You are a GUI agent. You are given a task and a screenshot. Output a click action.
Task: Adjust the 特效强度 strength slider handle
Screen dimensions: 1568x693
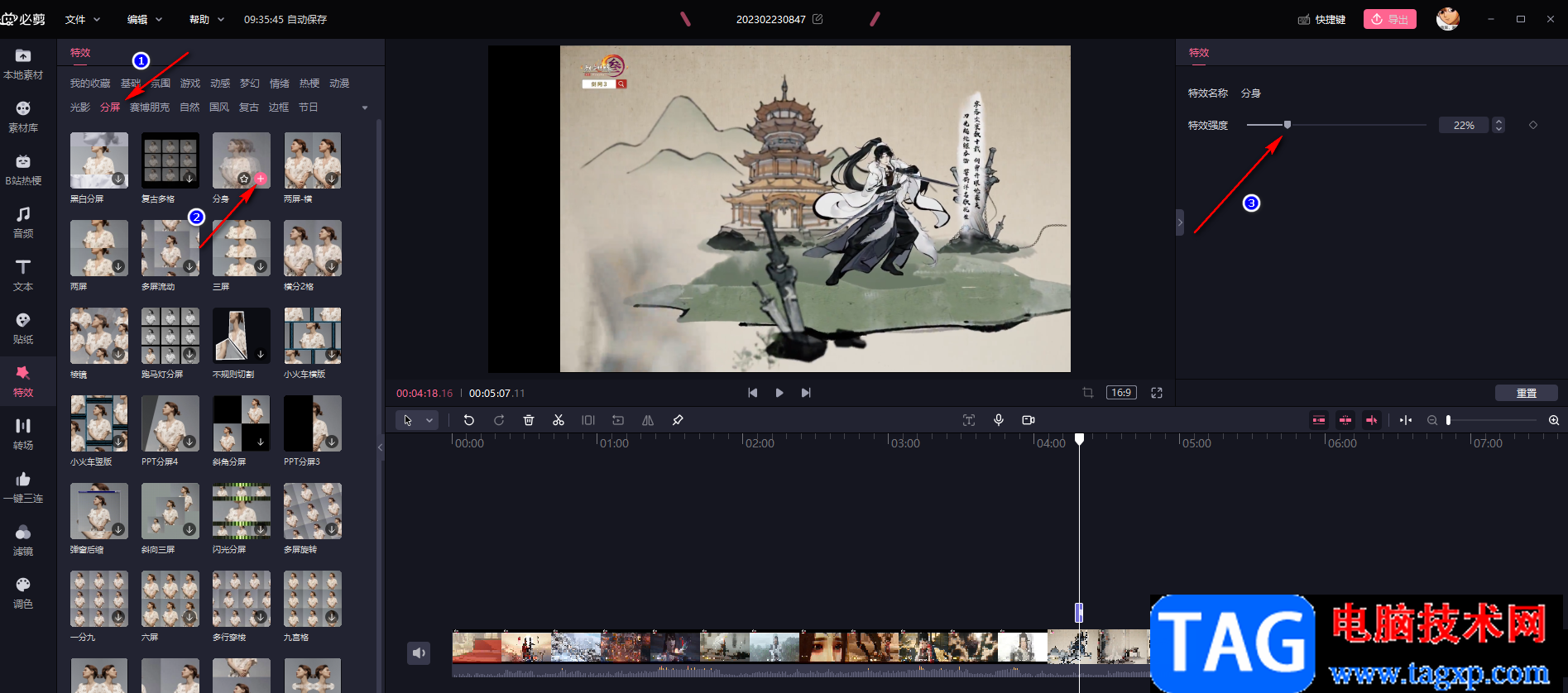tap(1287, 125)
